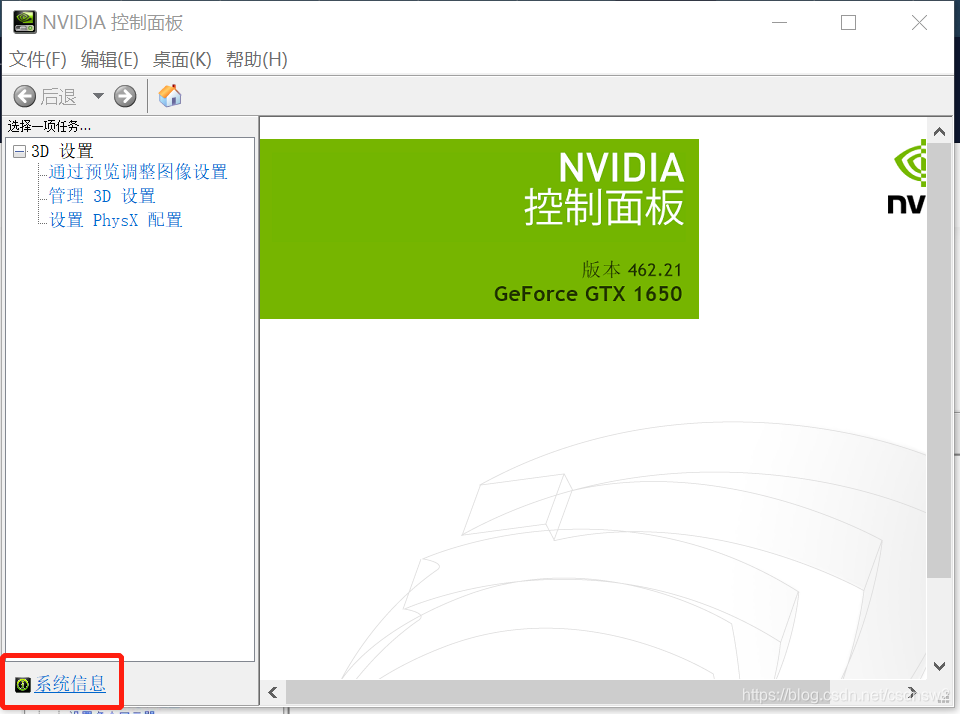Click the vertical scrollbar down arrow
Screen dimensions: 960x714
pos(939,666)
